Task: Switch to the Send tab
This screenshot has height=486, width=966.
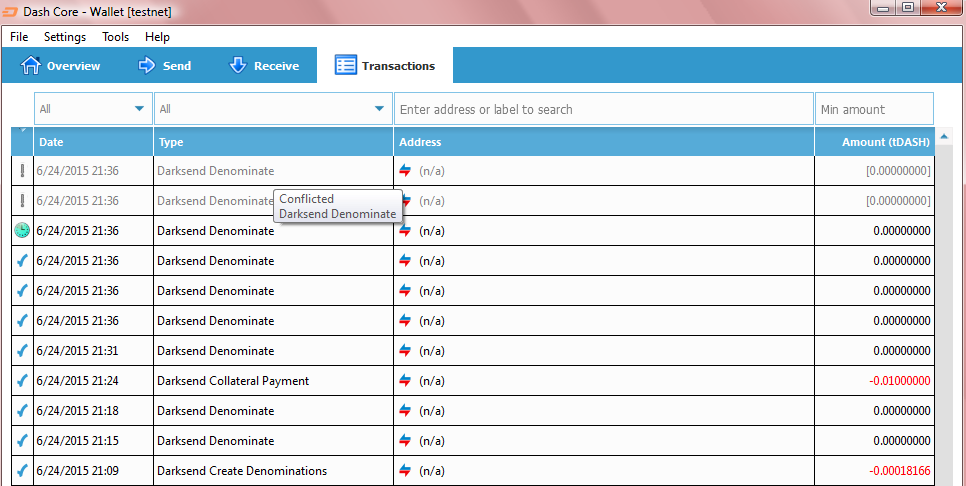Action: coord(164,66)
